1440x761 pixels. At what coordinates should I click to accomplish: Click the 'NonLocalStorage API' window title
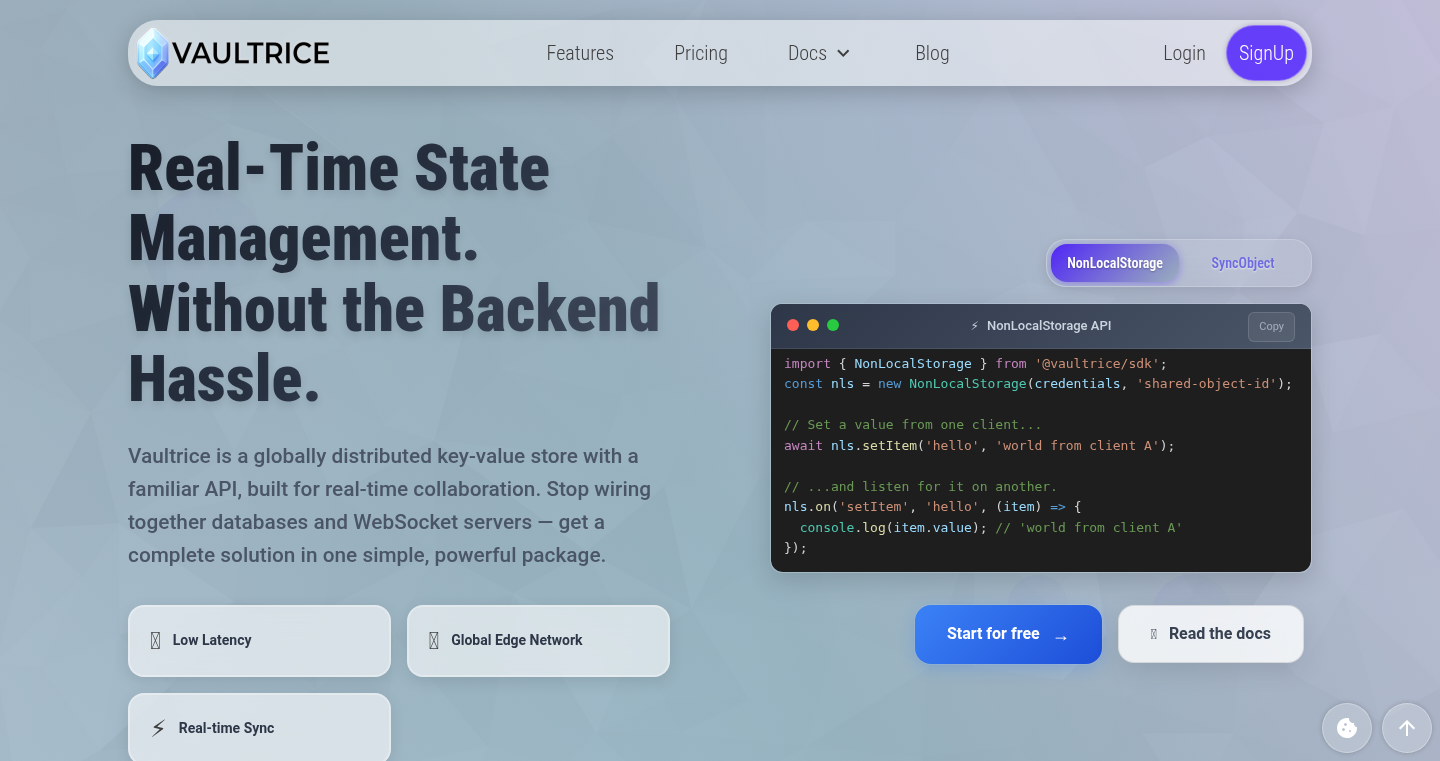coord(1049,326)
